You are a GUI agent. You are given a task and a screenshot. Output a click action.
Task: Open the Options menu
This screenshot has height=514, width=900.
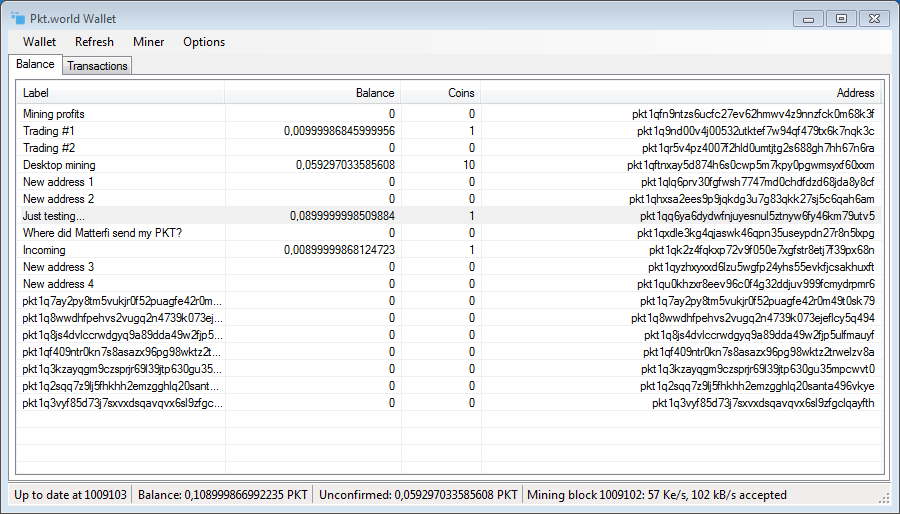[204, 42]
